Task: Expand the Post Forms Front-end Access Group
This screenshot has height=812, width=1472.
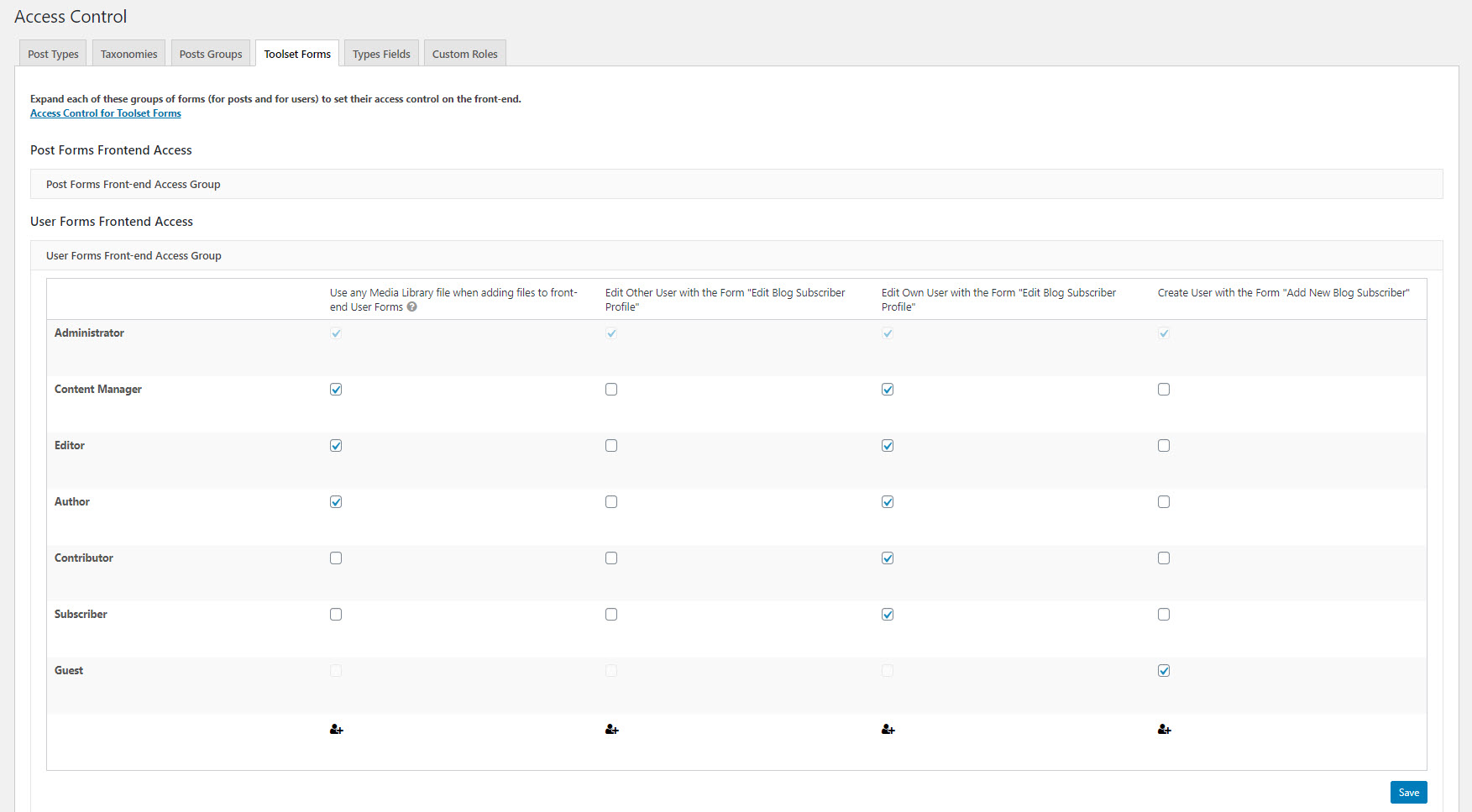Action: pyautogui.click(x=133, y=184)
